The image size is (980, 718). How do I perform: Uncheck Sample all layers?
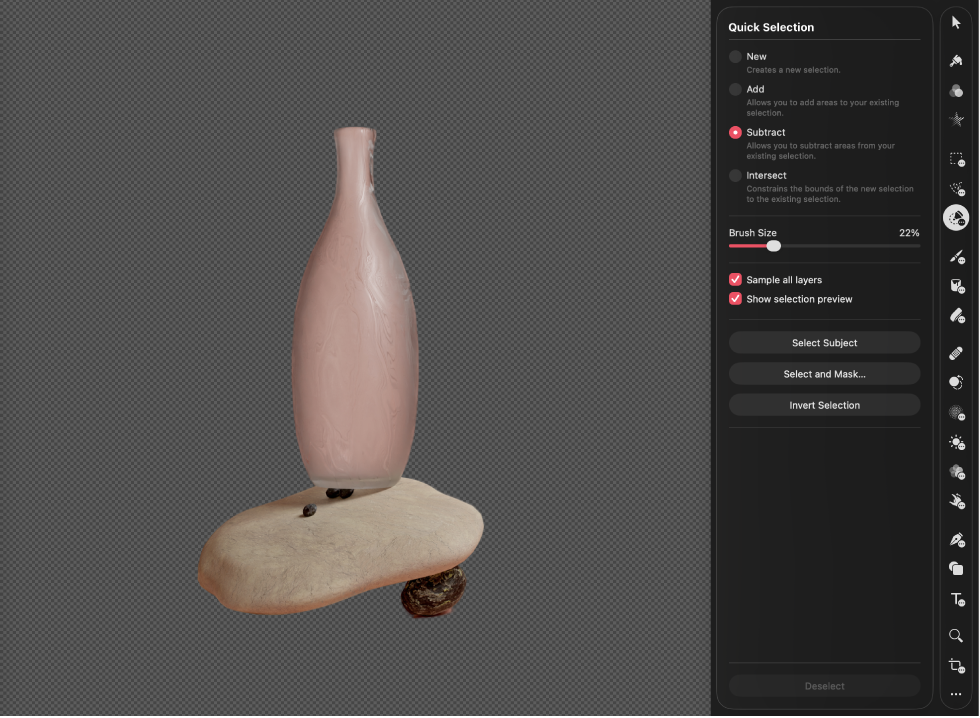736,280
